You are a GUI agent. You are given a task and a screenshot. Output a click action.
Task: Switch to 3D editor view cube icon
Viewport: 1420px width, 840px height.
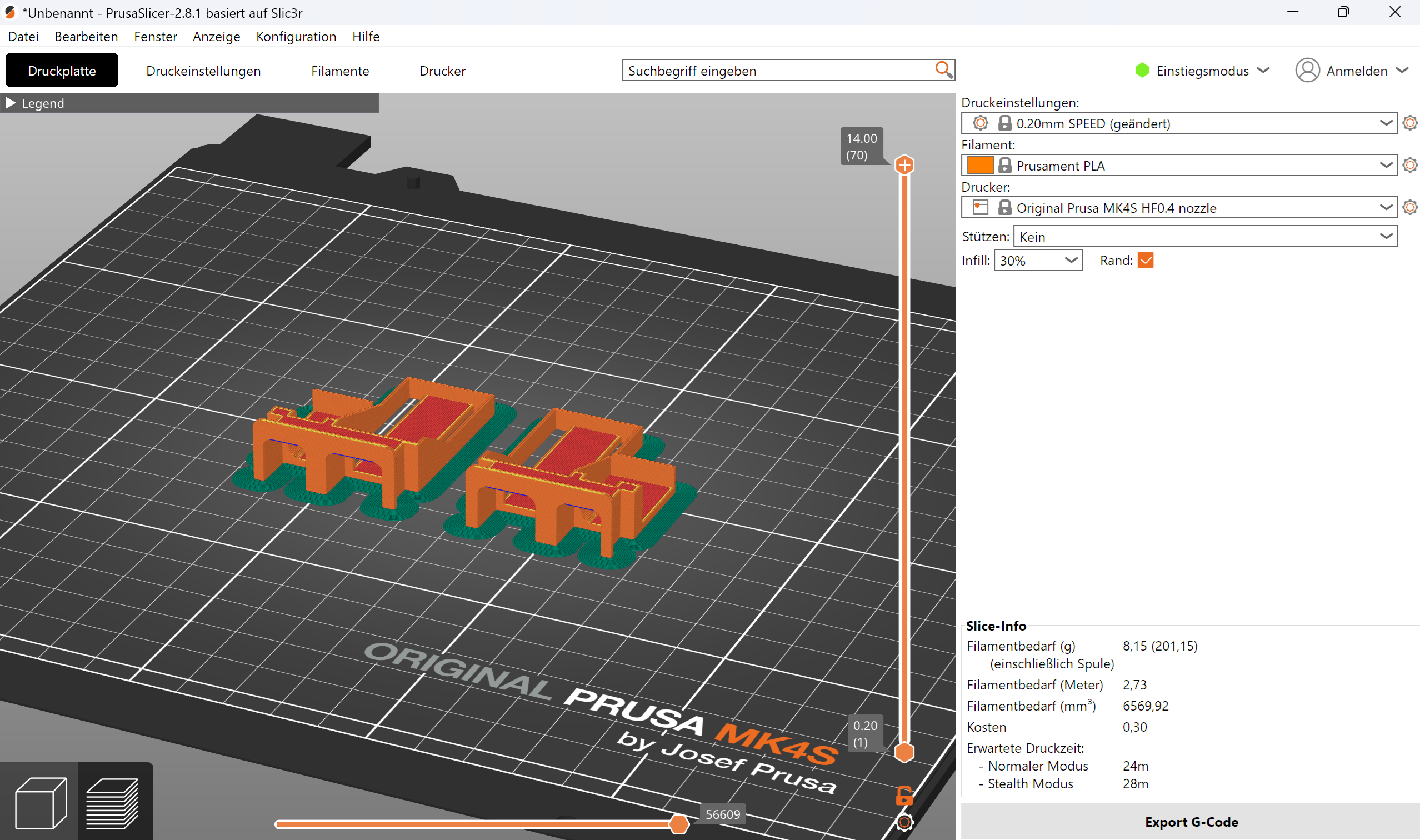pos(40,802)
